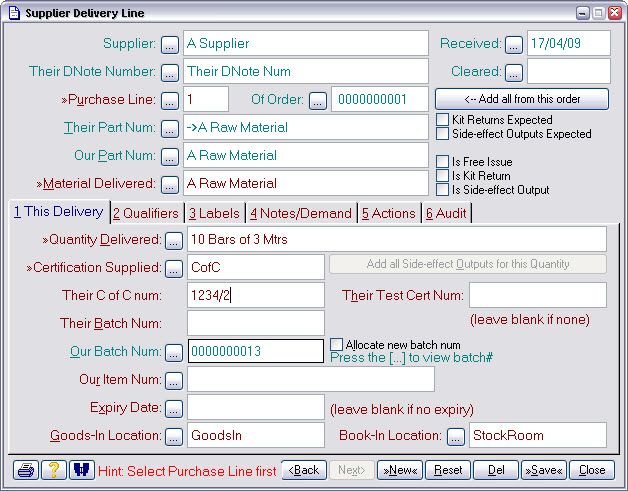The image size is (628, 491).
Task: Click the printer icon button
Action: pos(26,470)
